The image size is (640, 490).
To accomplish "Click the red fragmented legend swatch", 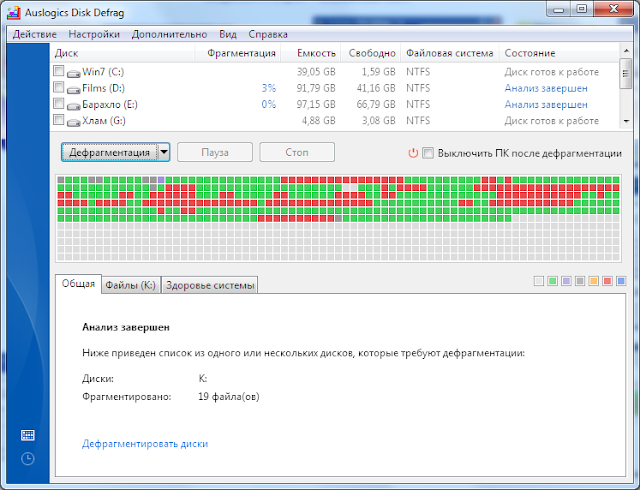I will click(607, 281).
